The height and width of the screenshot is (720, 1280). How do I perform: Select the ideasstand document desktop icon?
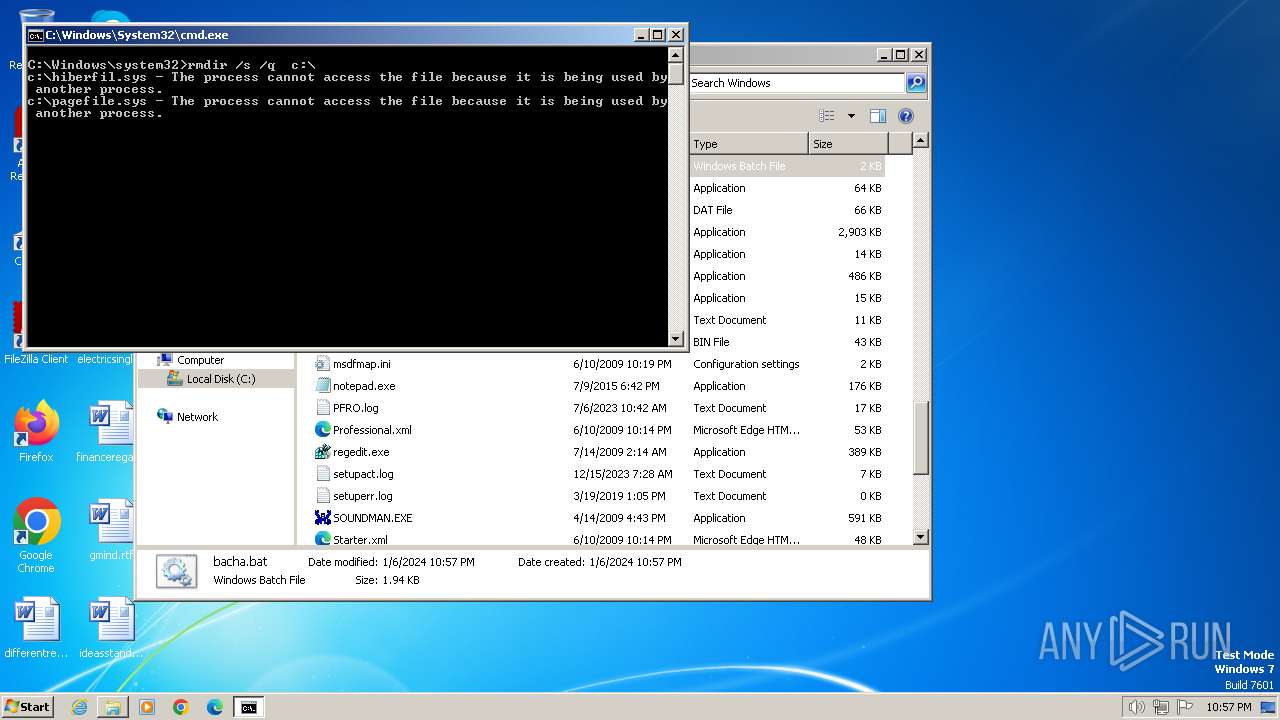(110, 628)
